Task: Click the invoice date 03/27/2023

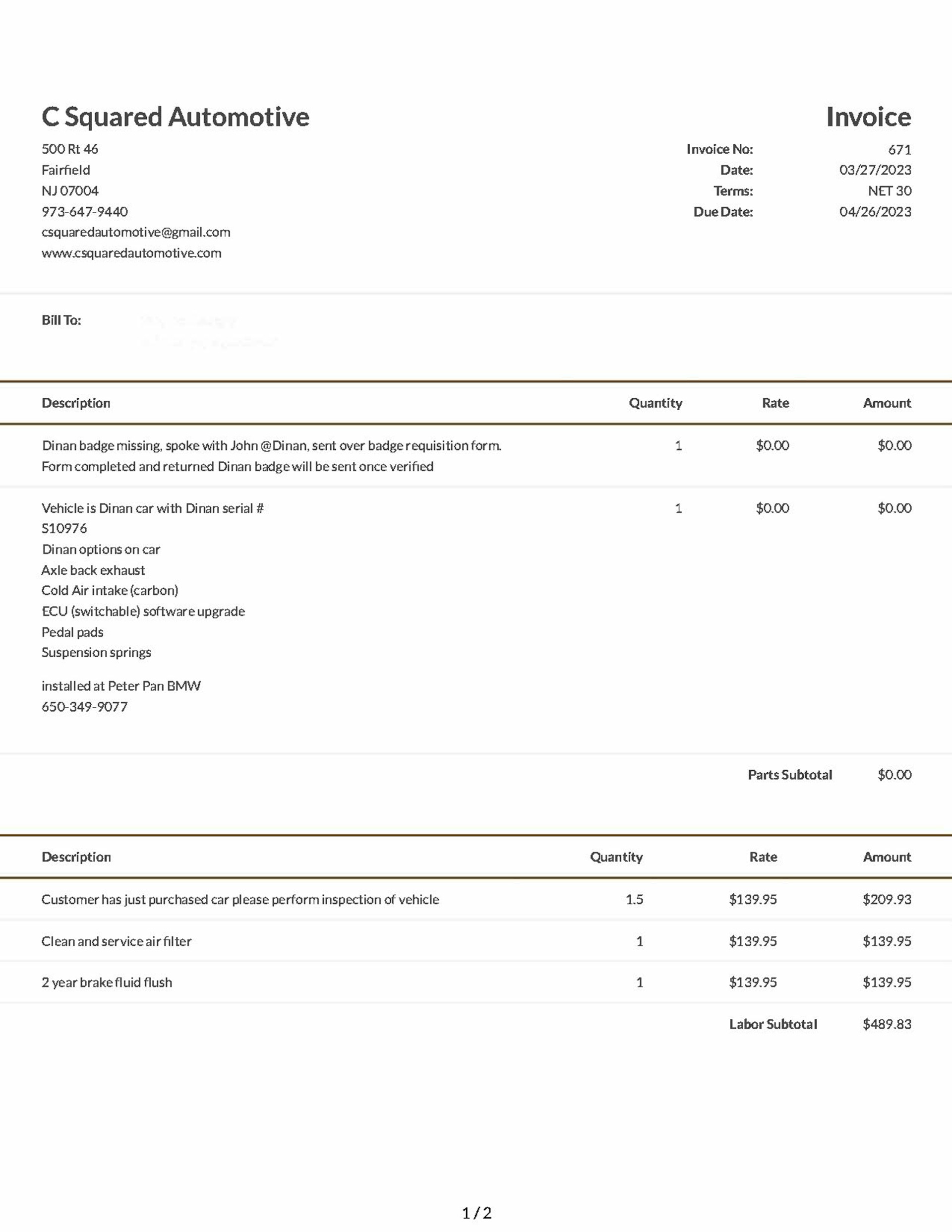Action: pos(875,170)
